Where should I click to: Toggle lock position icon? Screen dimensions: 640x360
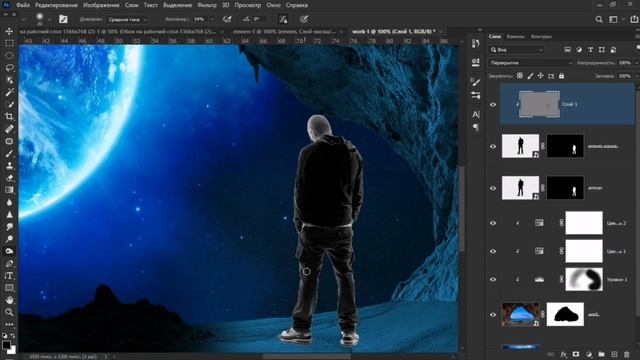(x=540, y=76)
